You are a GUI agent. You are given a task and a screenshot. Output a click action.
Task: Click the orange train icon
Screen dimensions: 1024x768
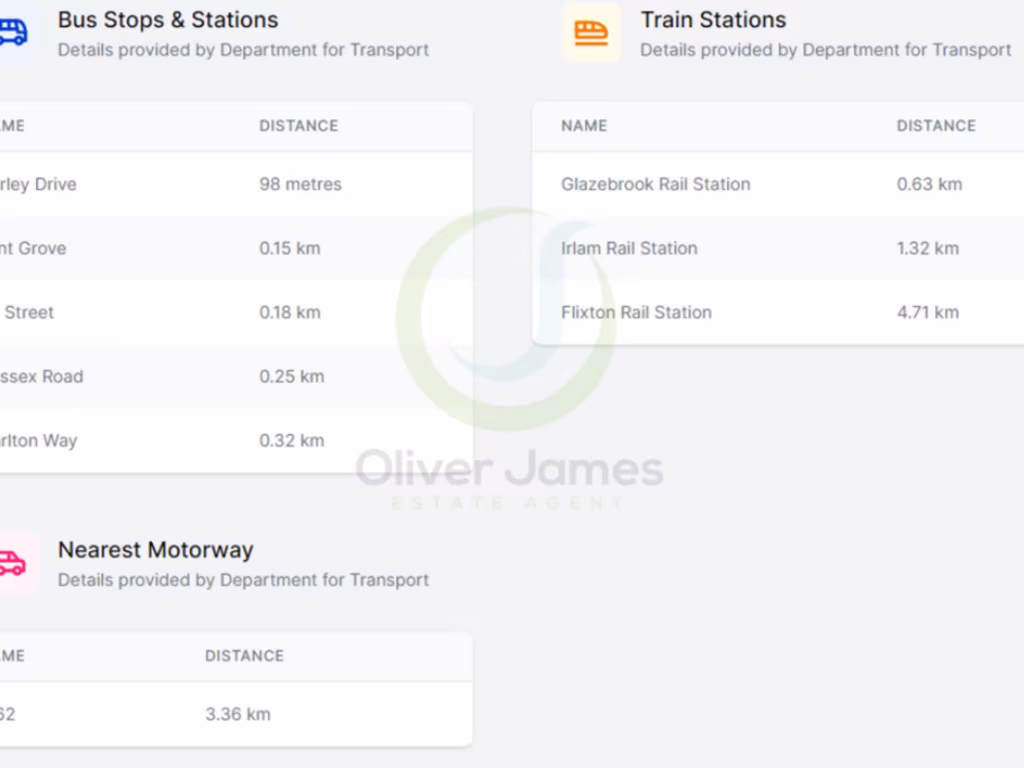591,32
